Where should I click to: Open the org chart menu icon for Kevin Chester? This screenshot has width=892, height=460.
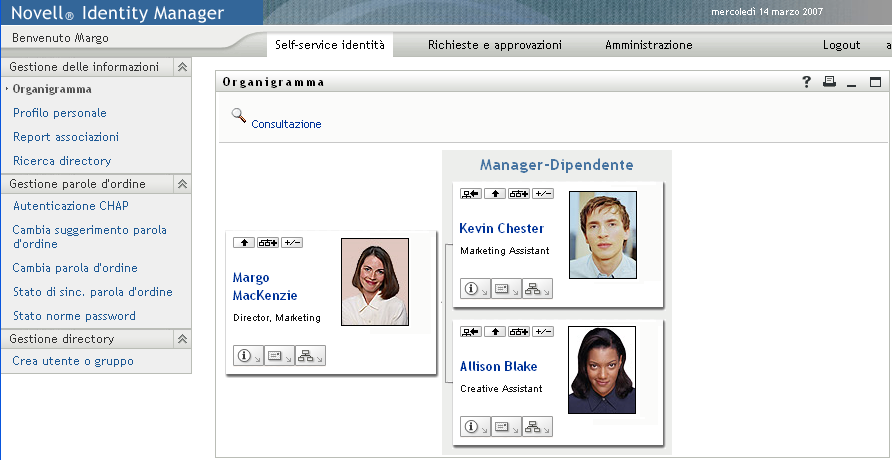click(537, 288)
